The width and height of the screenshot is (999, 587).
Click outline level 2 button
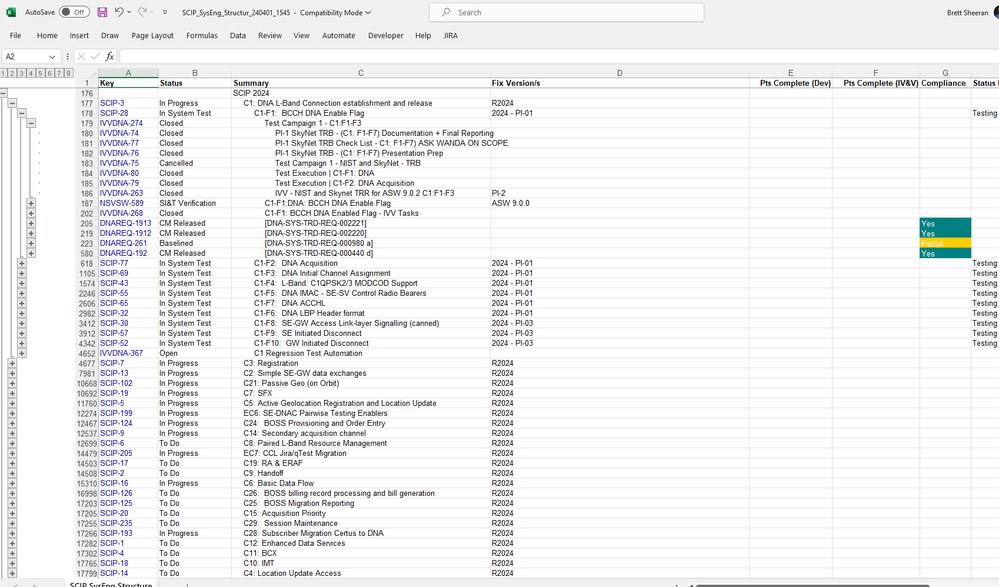(12, 73)
